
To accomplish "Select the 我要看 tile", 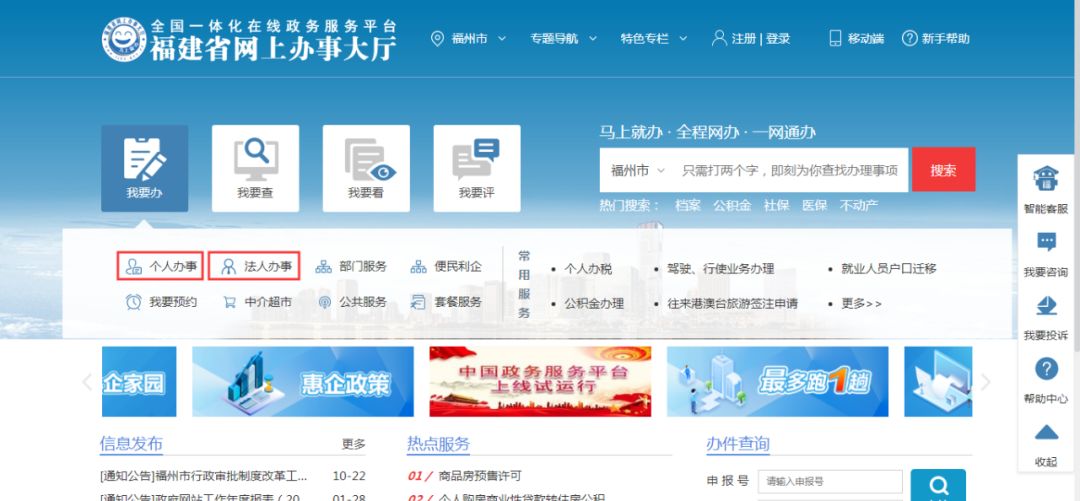I will click(x=366, y=168).
